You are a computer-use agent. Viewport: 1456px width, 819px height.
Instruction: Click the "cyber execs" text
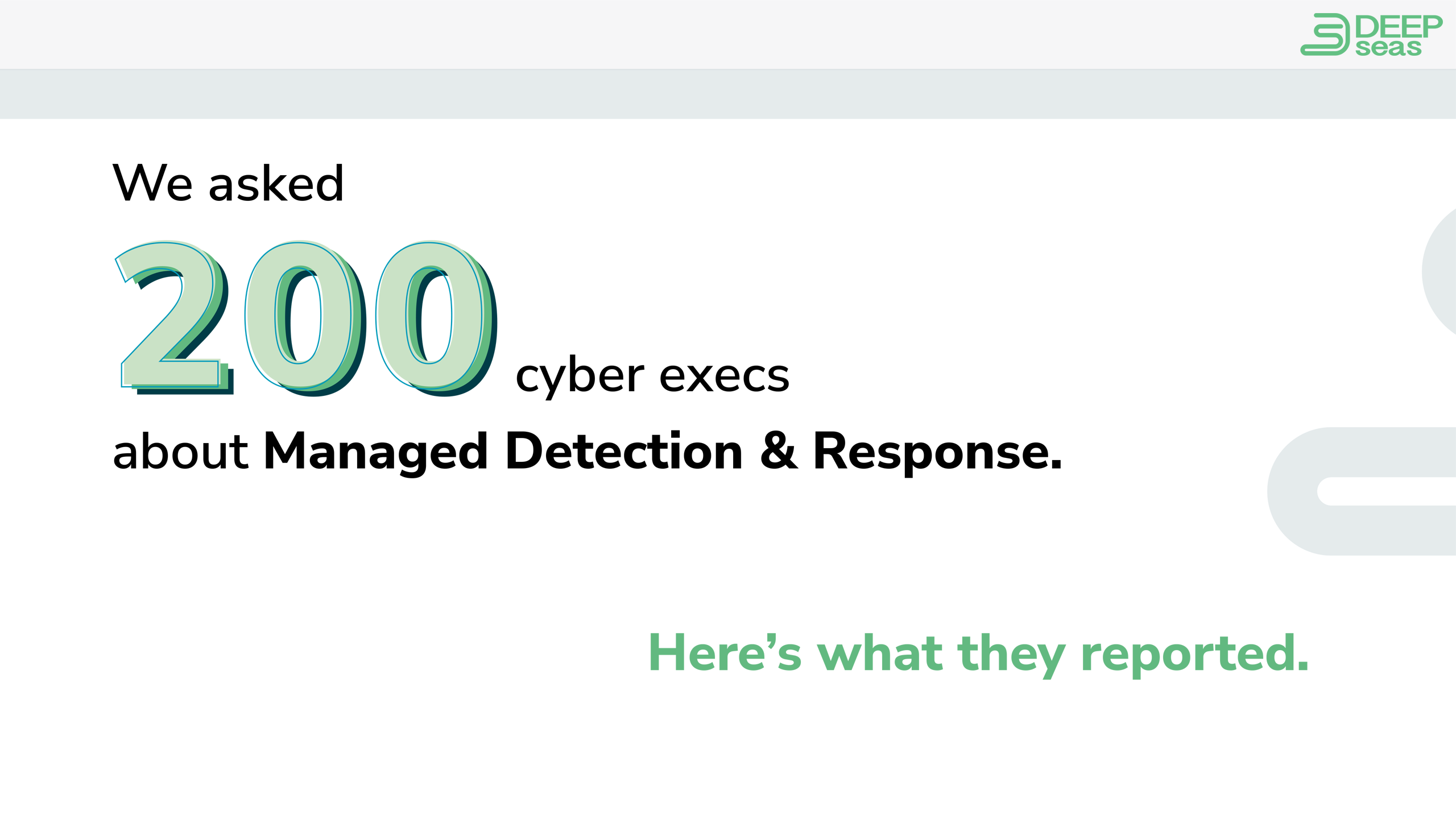pos(652,376)
